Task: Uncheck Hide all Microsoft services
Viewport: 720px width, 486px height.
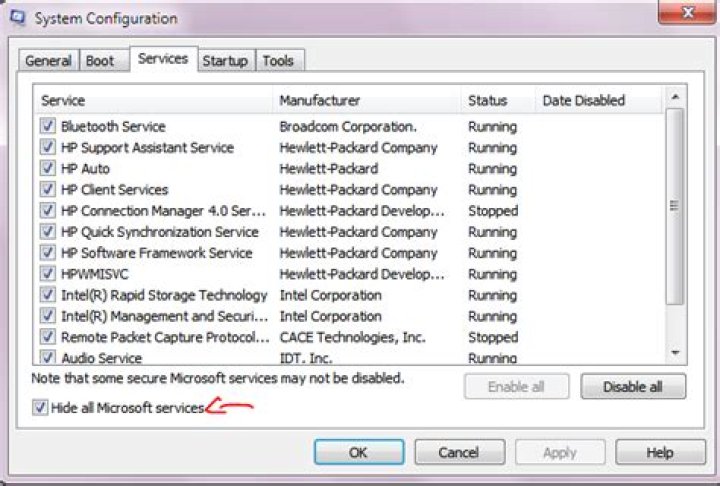Action: click(x=40, y=408)
